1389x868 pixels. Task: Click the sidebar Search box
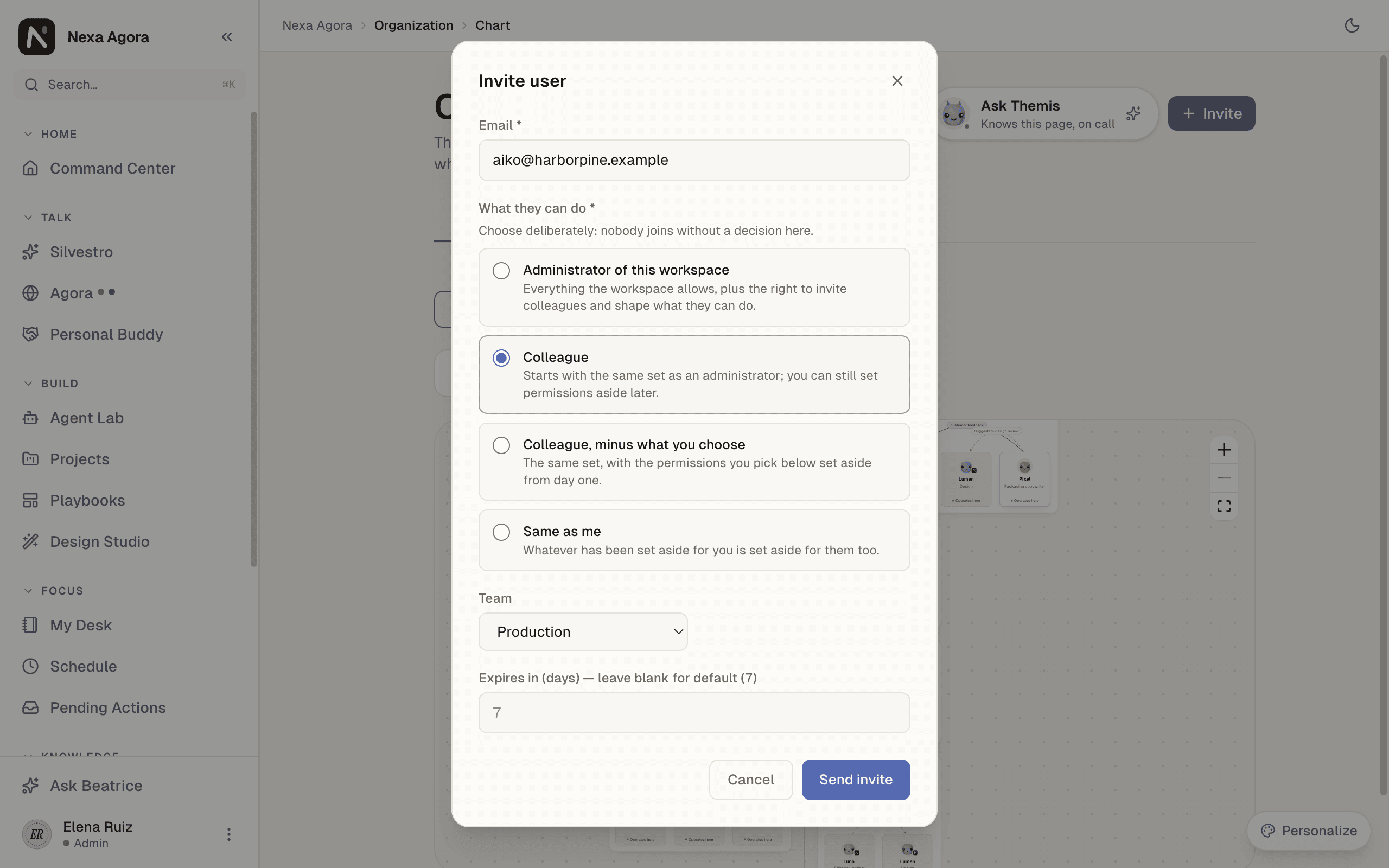pos(129,85)
